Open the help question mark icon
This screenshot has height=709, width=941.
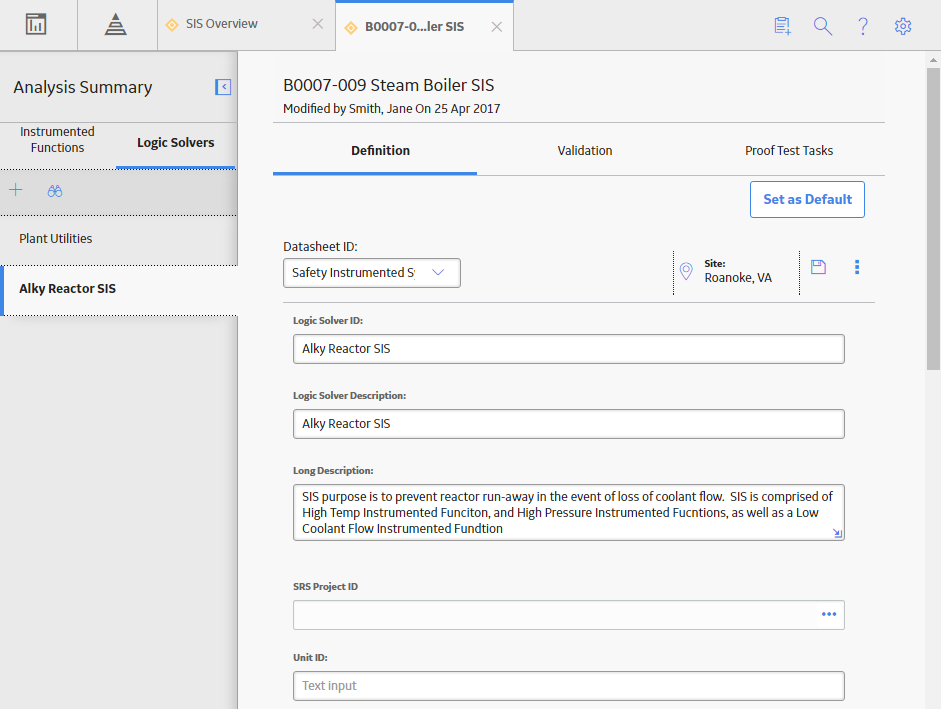[862, 26]
